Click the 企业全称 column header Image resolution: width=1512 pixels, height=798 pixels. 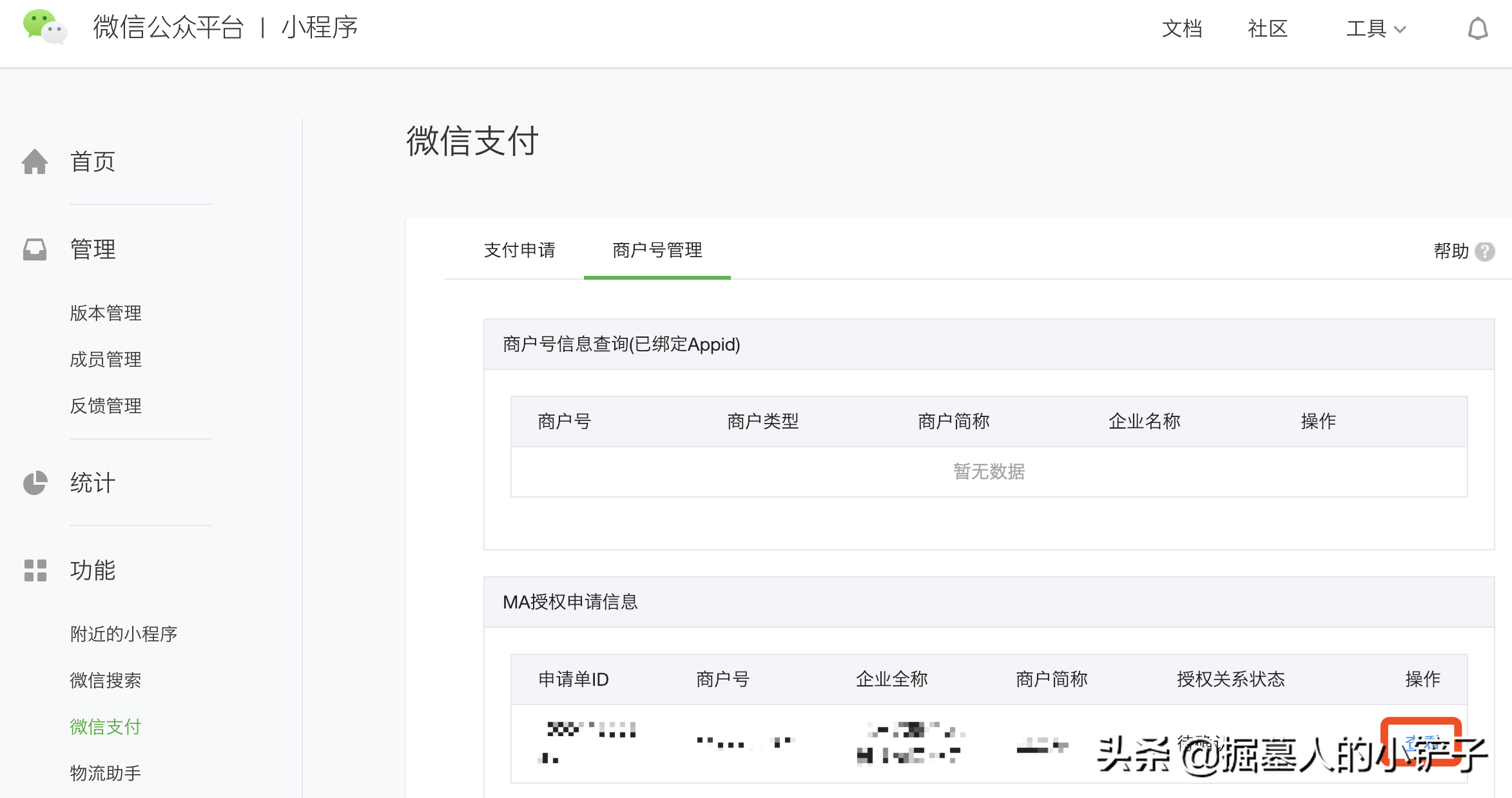pyautogui.click(x=892, y=679)
